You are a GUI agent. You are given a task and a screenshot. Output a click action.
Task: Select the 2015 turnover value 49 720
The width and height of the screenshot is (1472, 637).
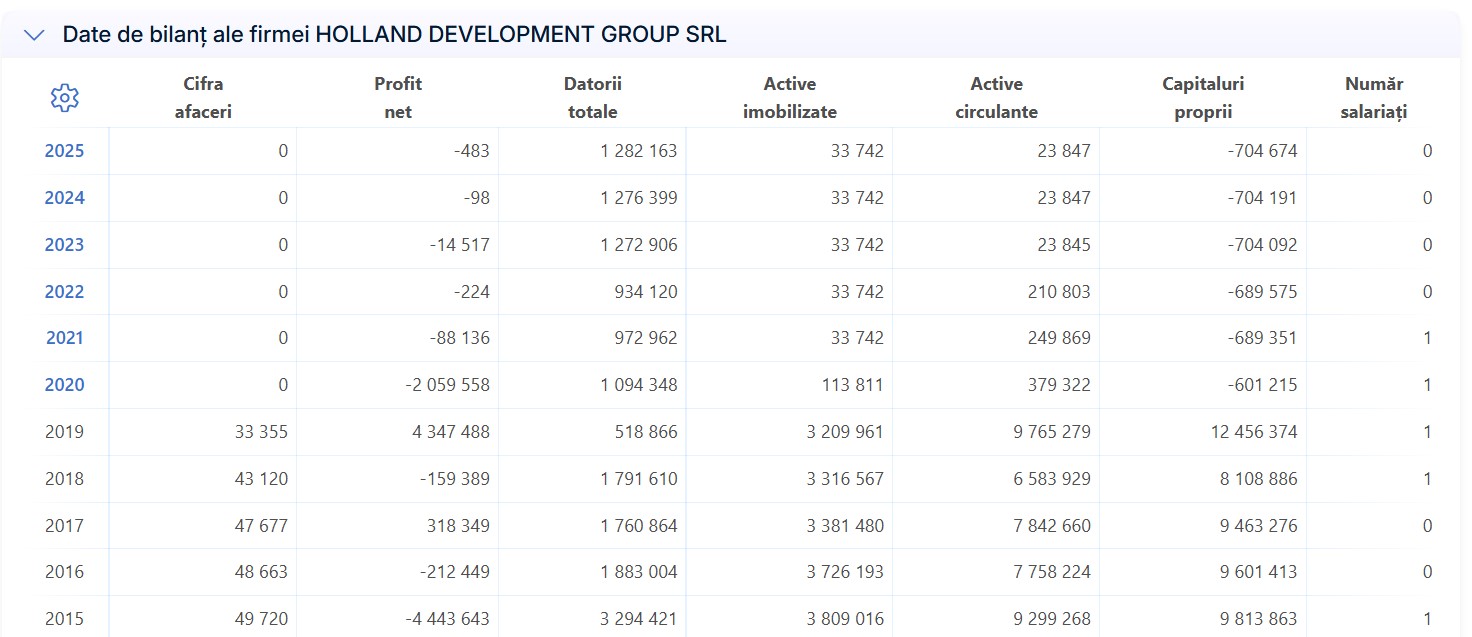click(261, 619)
